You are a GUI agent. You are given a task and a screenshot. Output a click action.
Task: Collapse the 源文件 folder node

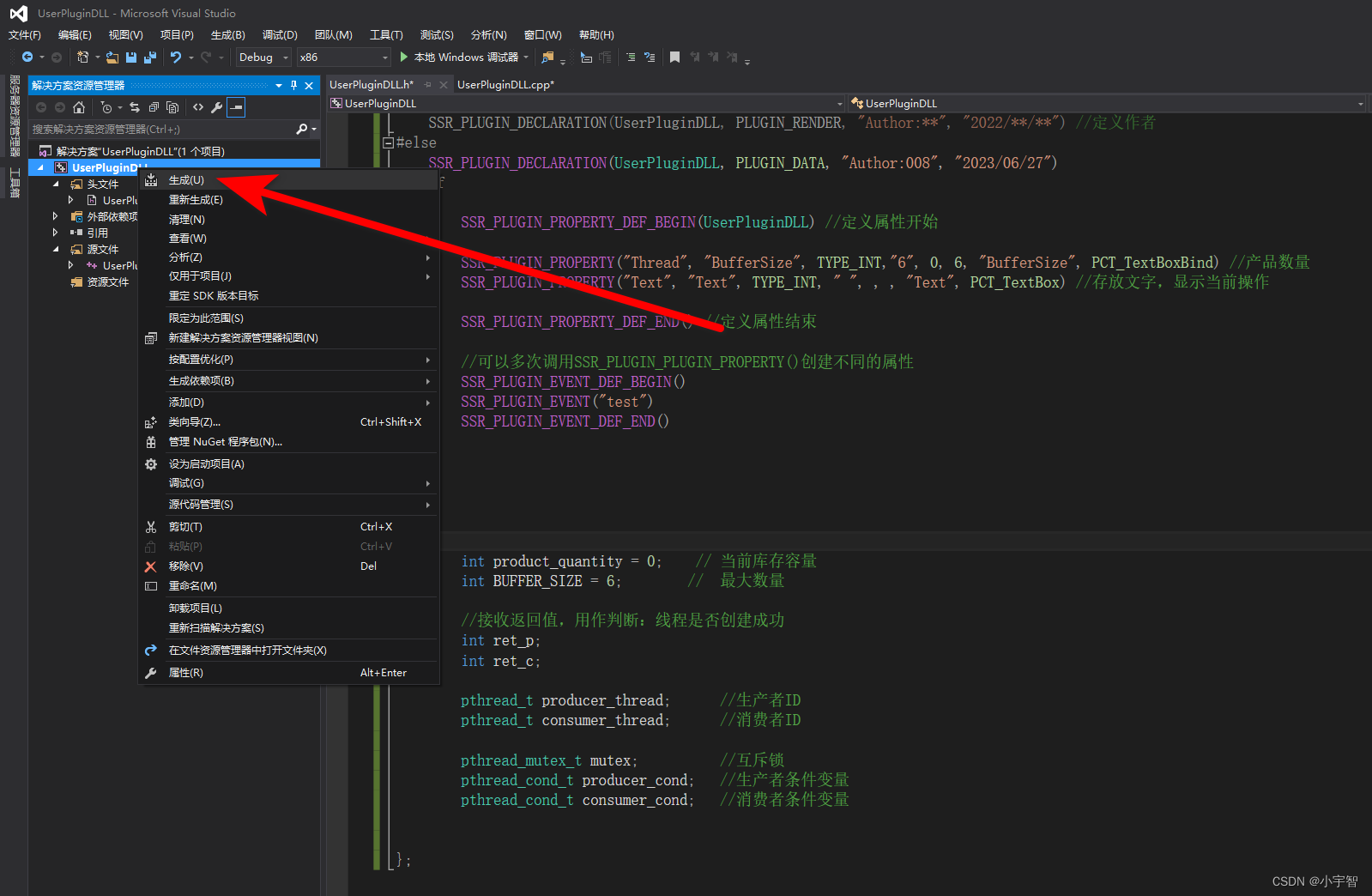[57, 249]
